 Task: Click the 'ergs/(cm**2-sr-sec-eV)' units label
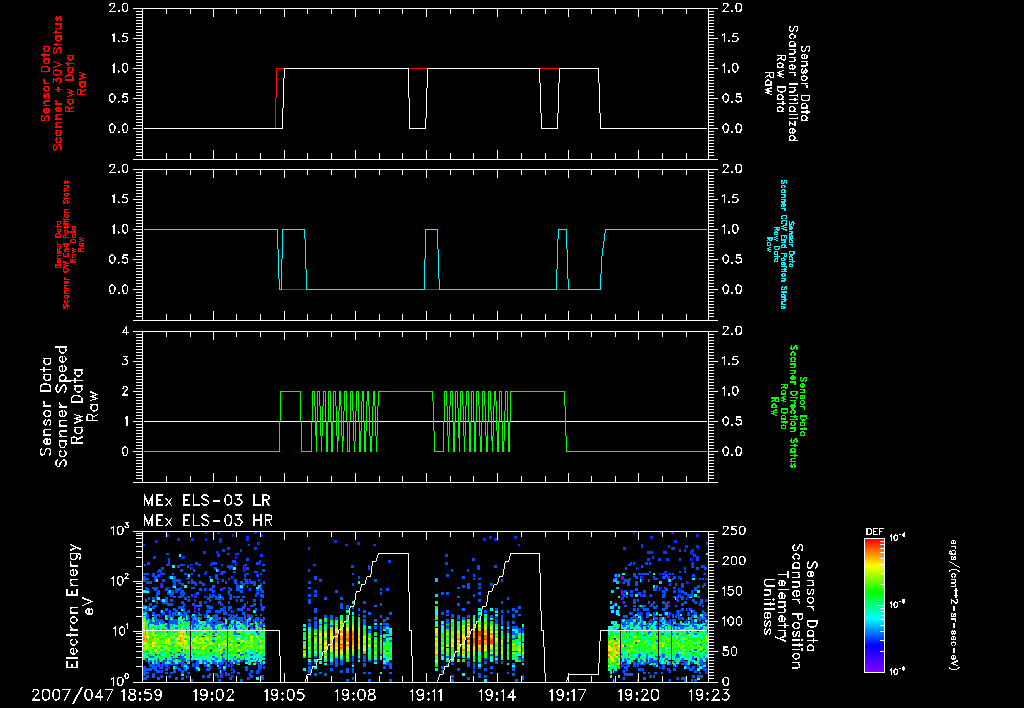click(953, 605)
